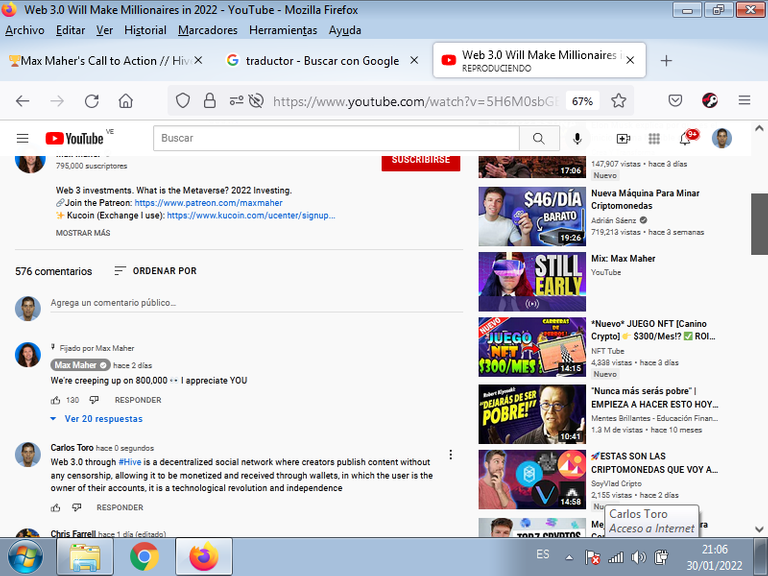
Task: View site security via the padlock icon
Action: pyautogui.click(x=210, y=101)
